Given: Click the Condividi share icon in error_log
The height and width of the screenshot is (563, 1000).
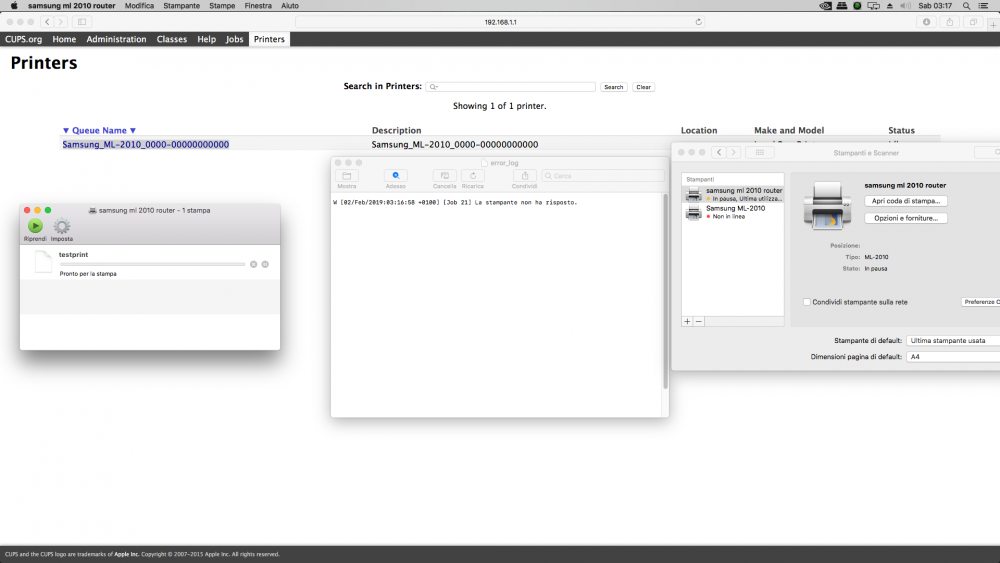Looking at the screenshot, I should (525, 176).
